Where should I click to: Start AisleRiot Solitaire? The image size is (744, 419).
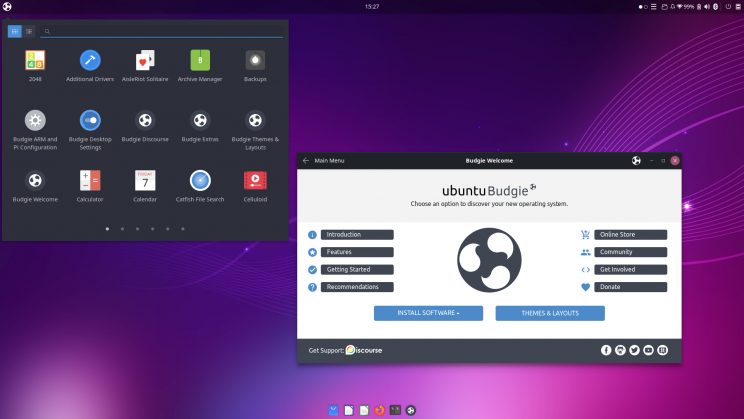click(x=145, y=61)
